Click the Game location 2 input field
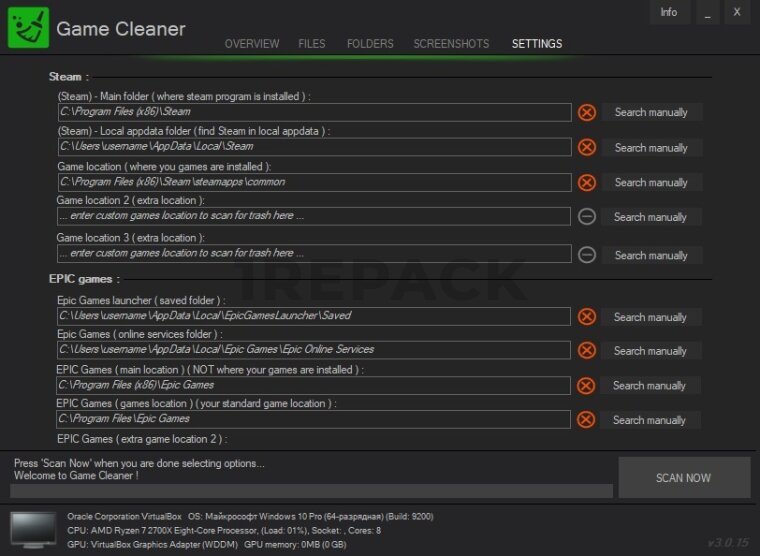This screenshot has width=760, height=556. point(314,216)
